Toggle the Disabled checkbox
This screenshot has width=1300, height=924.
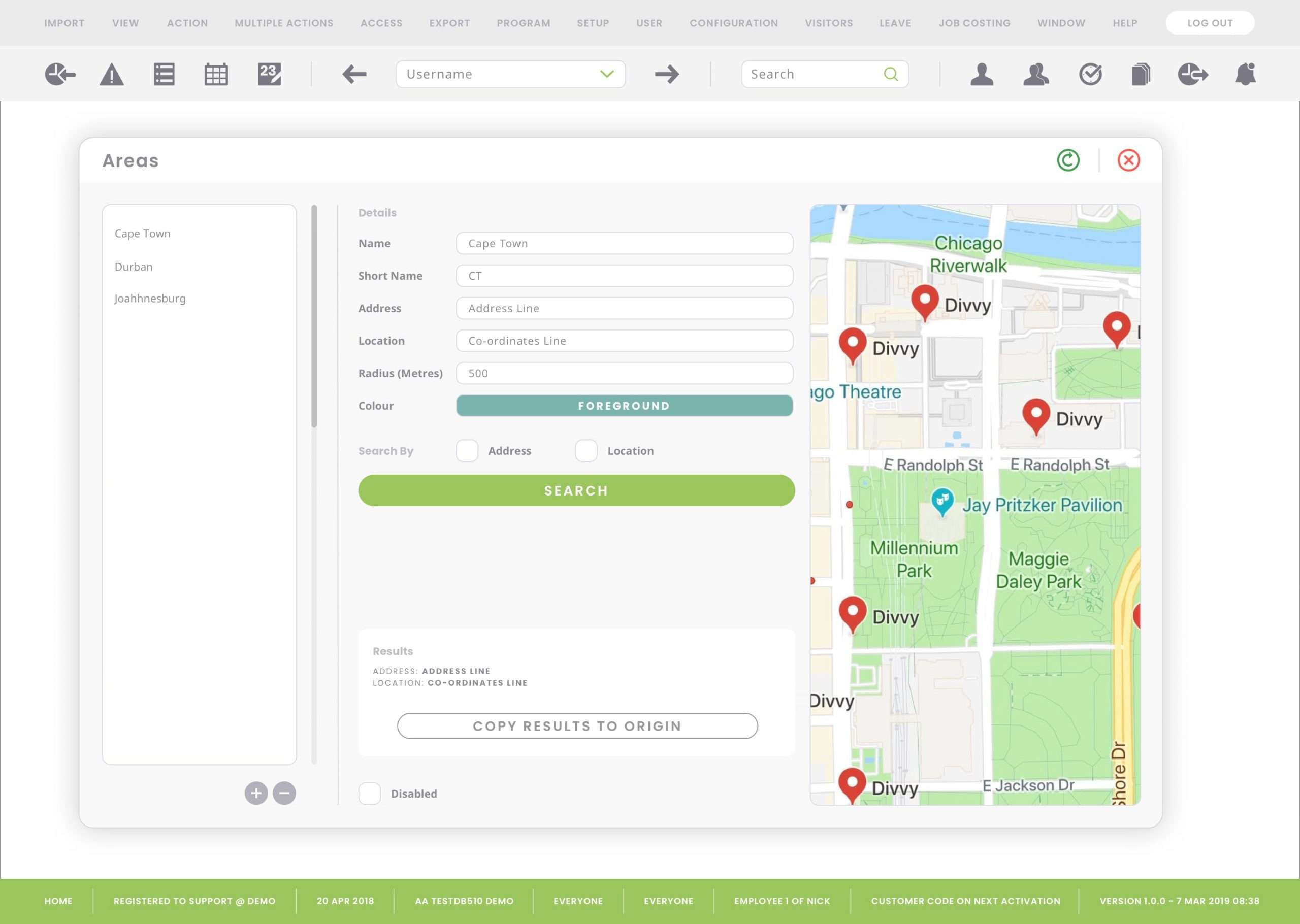[370, 793]
